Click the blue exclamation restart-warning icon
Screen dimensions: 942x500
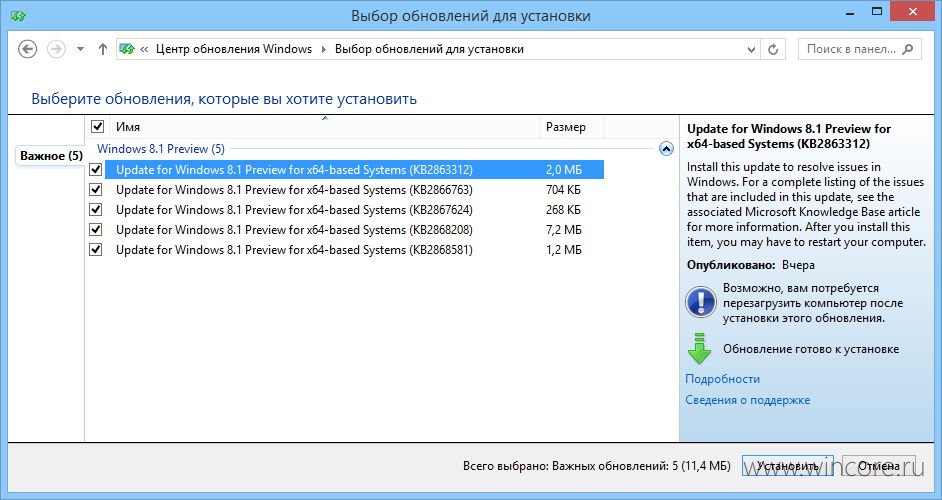point(700,302)
